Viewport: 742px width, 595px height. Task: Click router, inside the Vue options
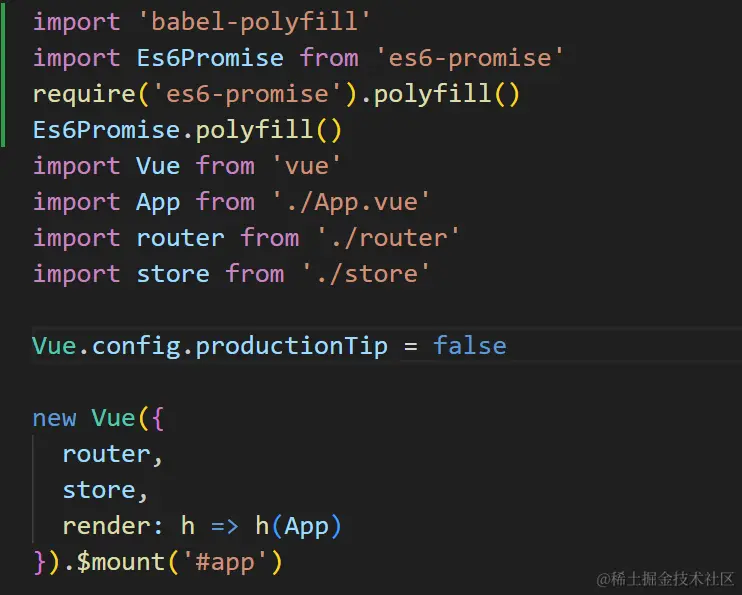pos(113,454)
